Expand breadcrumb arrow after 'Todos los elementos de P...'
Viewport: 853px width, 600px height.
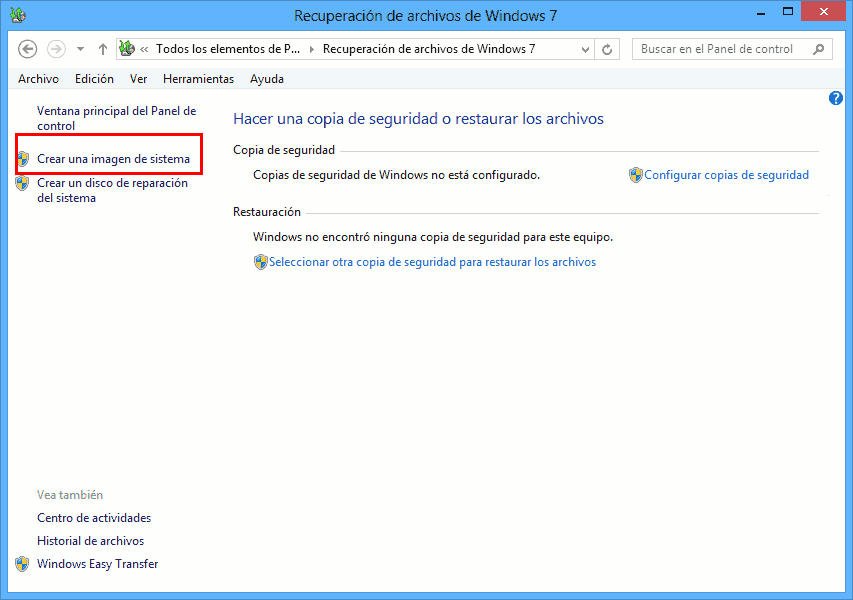click(312, 50)
